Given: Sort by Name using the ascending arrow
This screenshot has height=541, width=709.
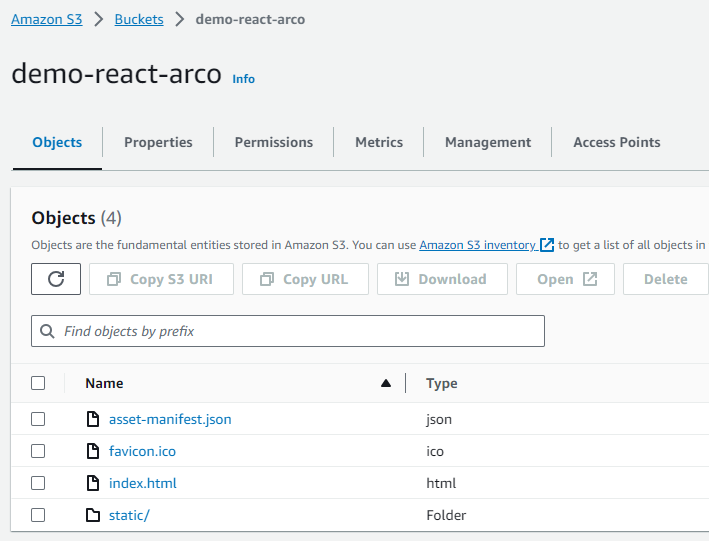Looking at the screenshot, I should click(x=386, y=384).
